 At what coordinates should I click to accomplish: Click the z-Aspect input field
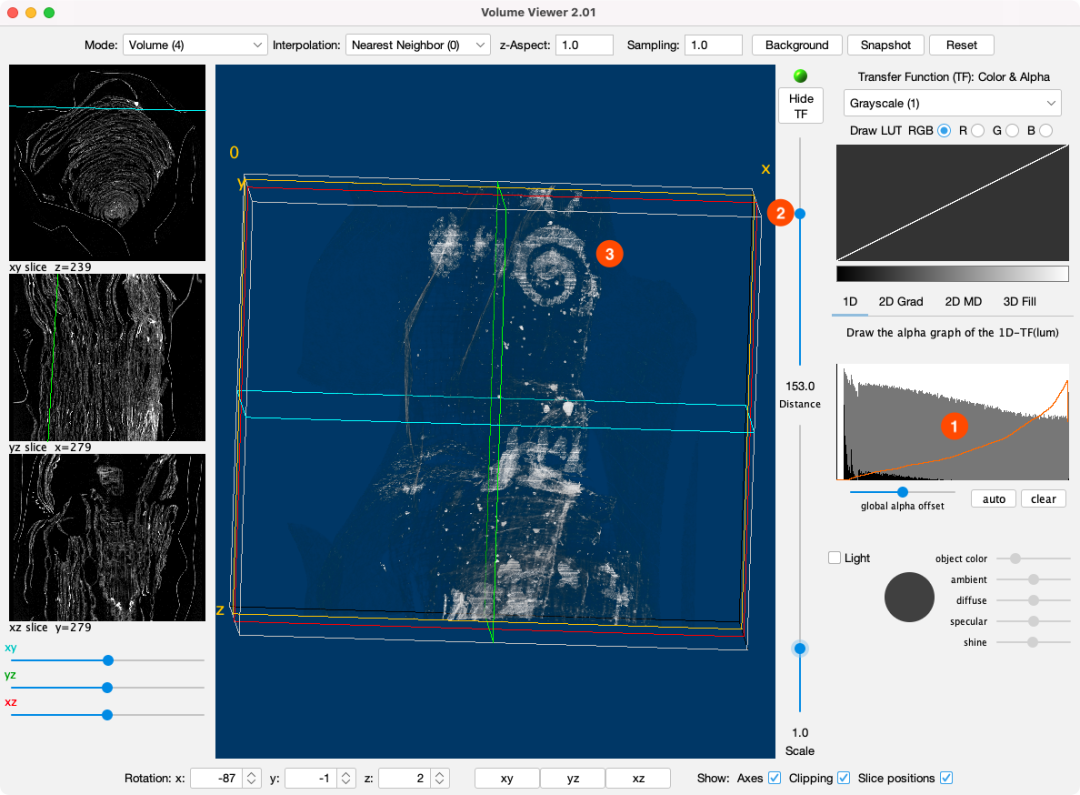pyautogui.click(x=585, y=45)
